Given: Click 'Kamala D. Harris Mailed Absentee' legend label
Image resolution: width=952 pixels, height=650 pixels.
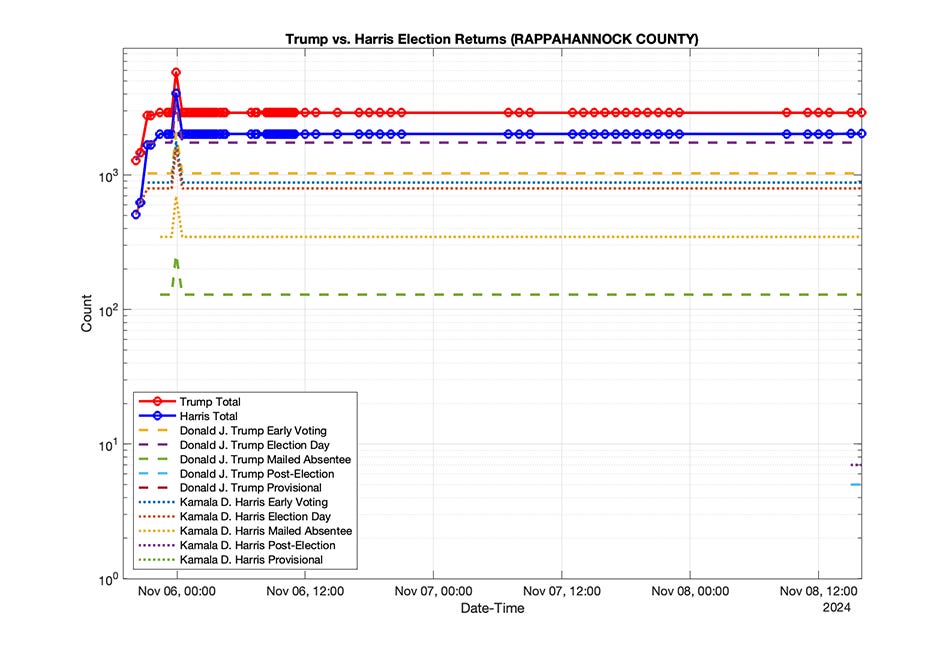Looking at the screenshot, I should click(266, 531).
